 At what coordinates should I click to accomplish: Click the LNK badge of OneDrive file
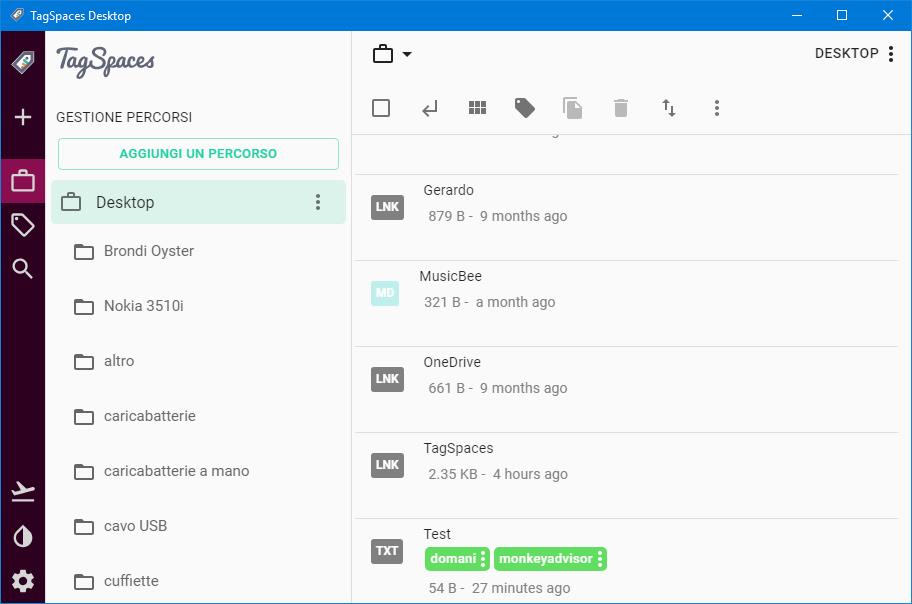387,379
